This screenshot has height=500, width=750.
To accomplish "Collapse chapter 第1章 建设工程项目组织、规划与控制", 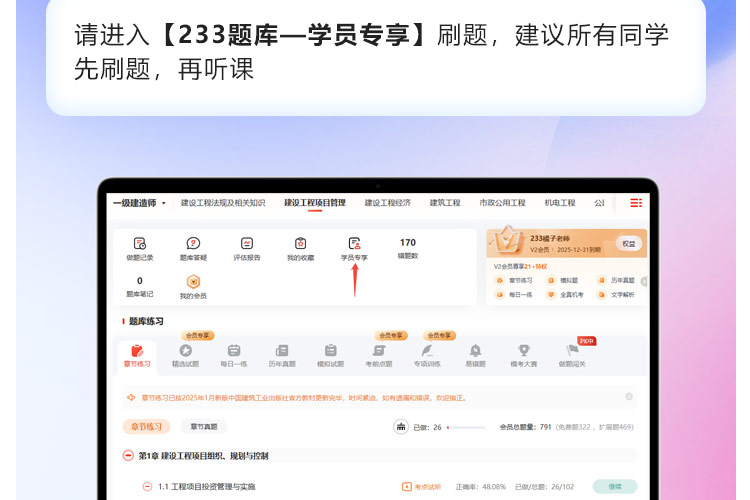I will [128, 456].
